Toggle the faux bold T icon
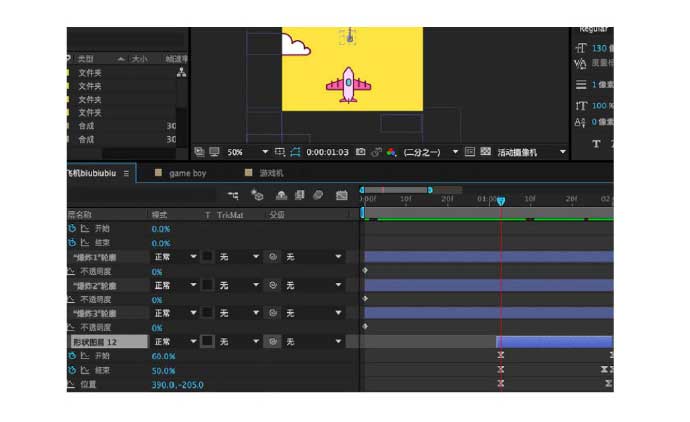 [x=596, y=144]
